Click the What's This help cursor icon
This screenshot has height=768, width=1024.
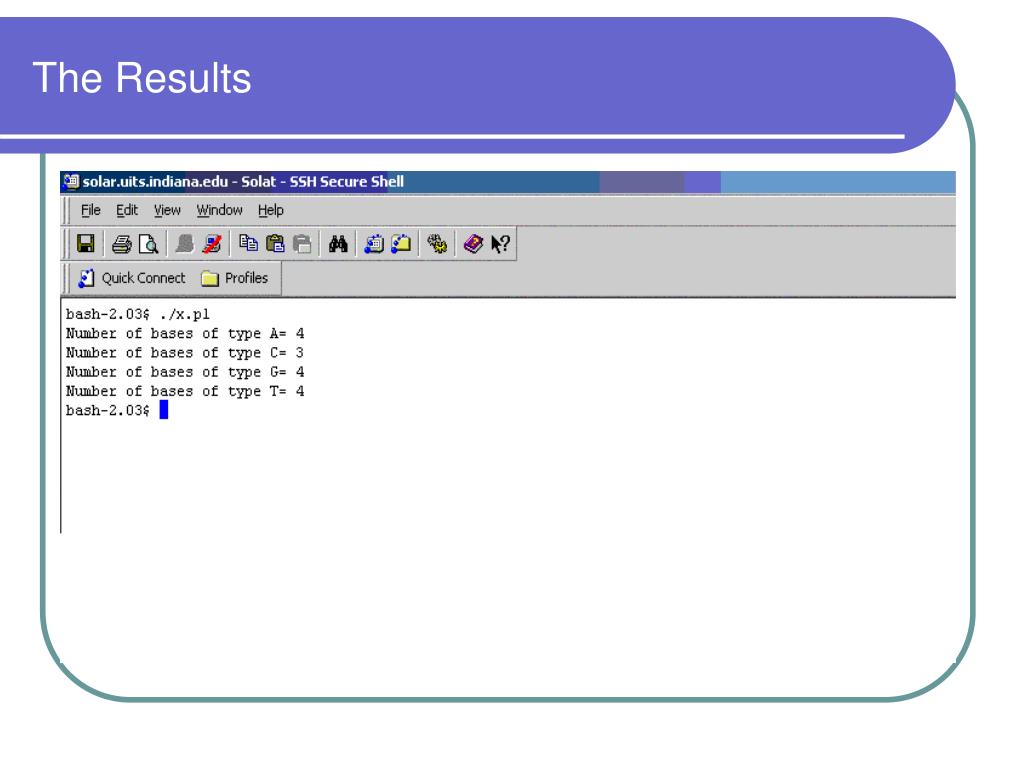point(500,244)
